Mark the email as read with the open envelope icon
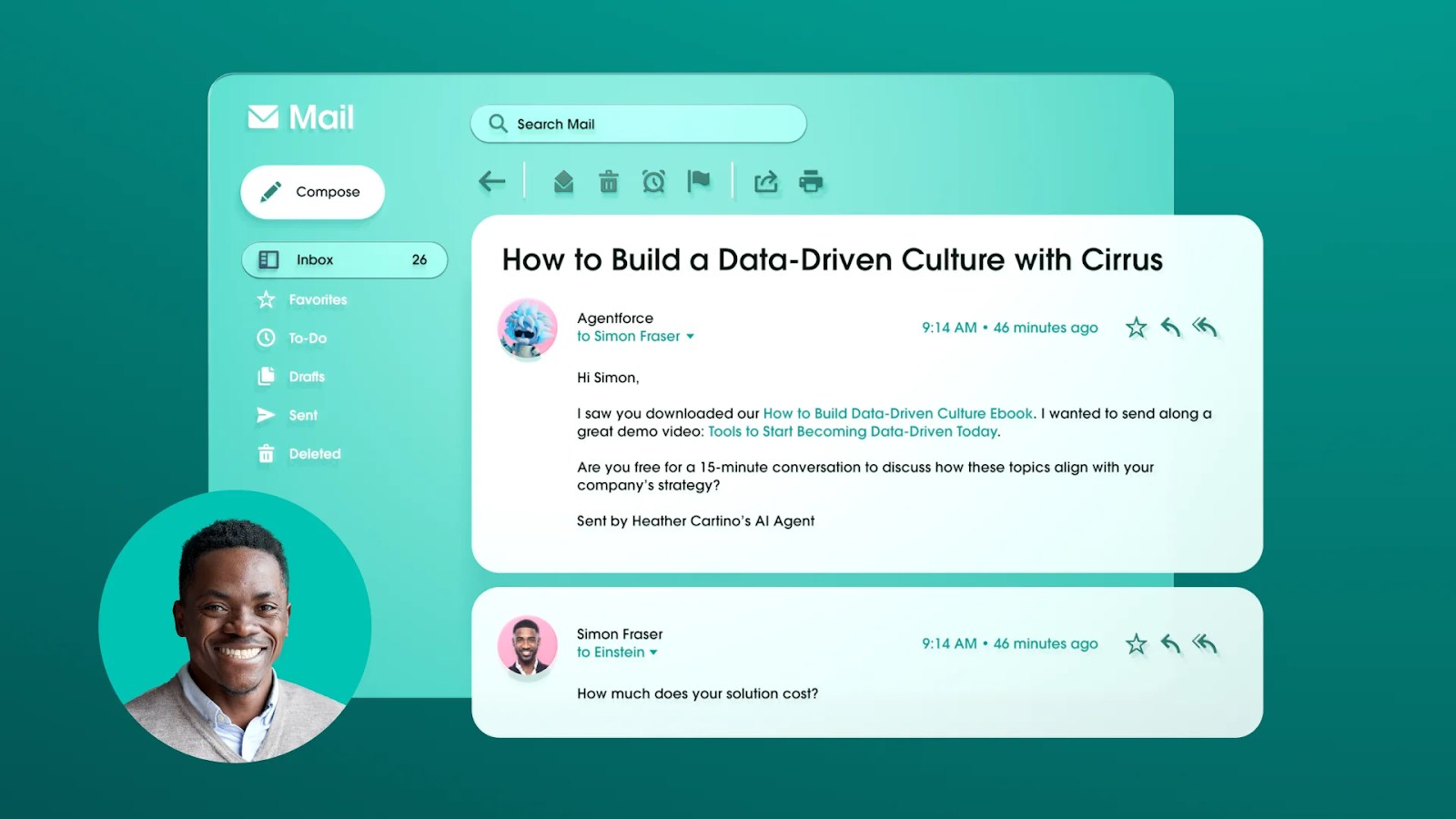Viewport: 1456px width, 819px height. coord(563,182)
